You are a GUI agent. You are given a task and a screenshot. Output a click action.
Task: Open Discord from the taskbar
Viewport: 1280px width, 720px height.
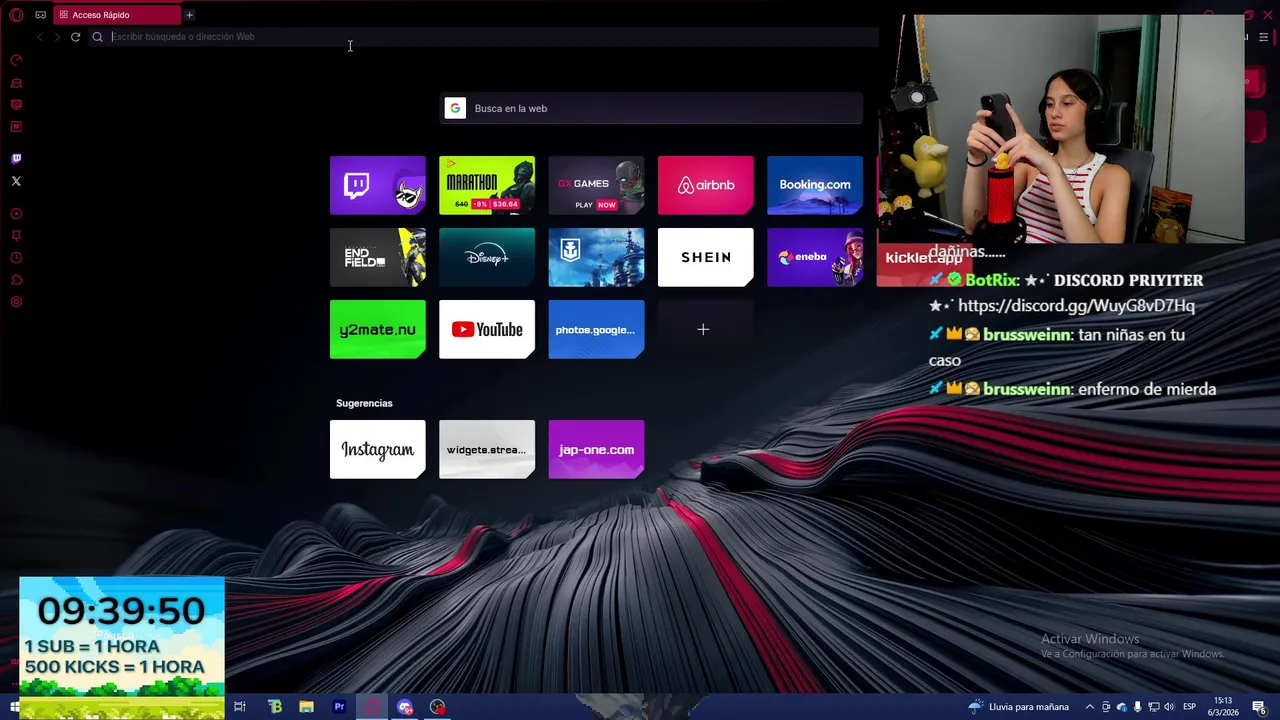[405, 707]
